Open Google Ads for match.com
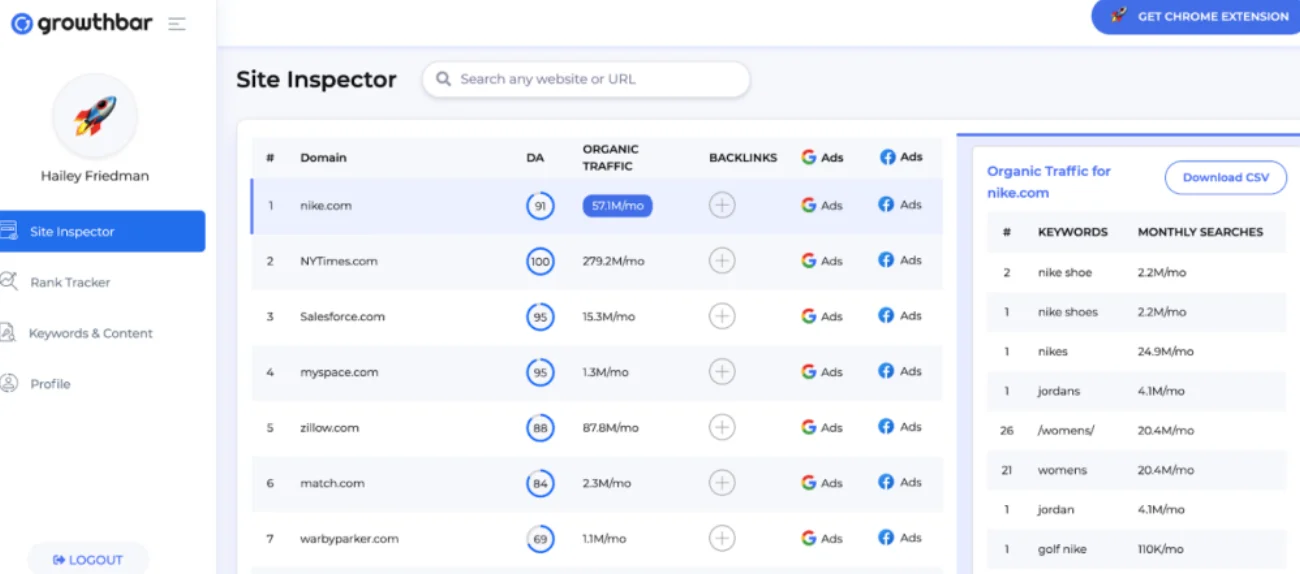Screen dimensions: 1300x574 822,482
